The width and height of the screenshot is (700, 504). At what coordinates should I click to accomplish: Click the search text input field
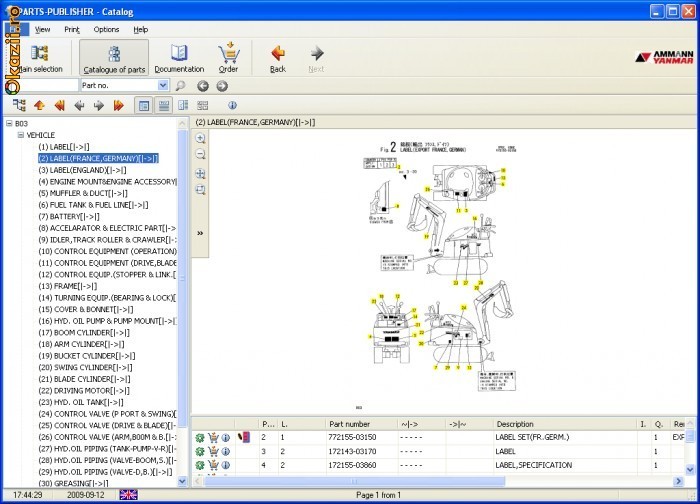click(x=48, y=85)
